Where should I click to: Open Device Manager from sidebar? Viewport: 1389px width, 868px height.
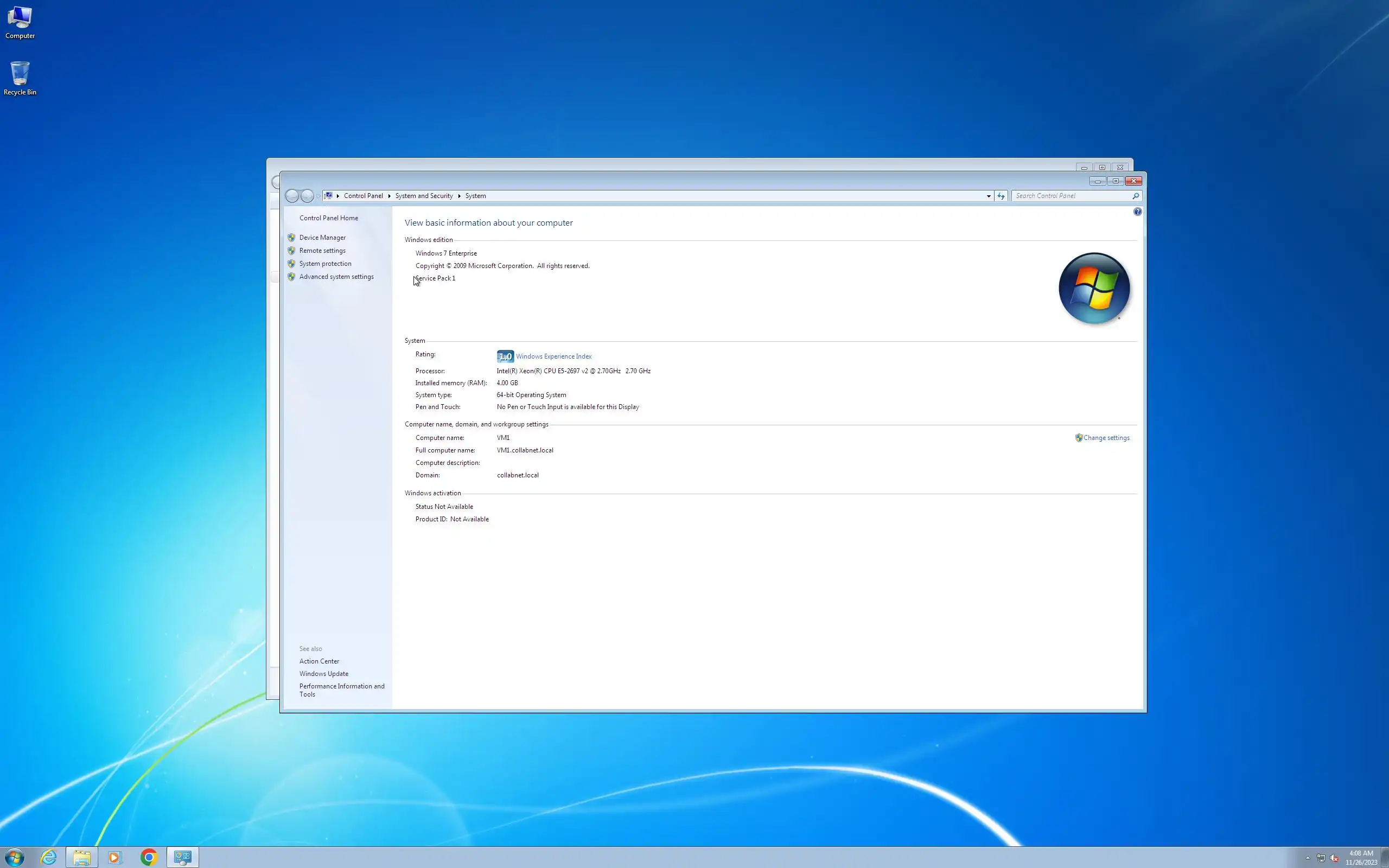tap(322, 238)
